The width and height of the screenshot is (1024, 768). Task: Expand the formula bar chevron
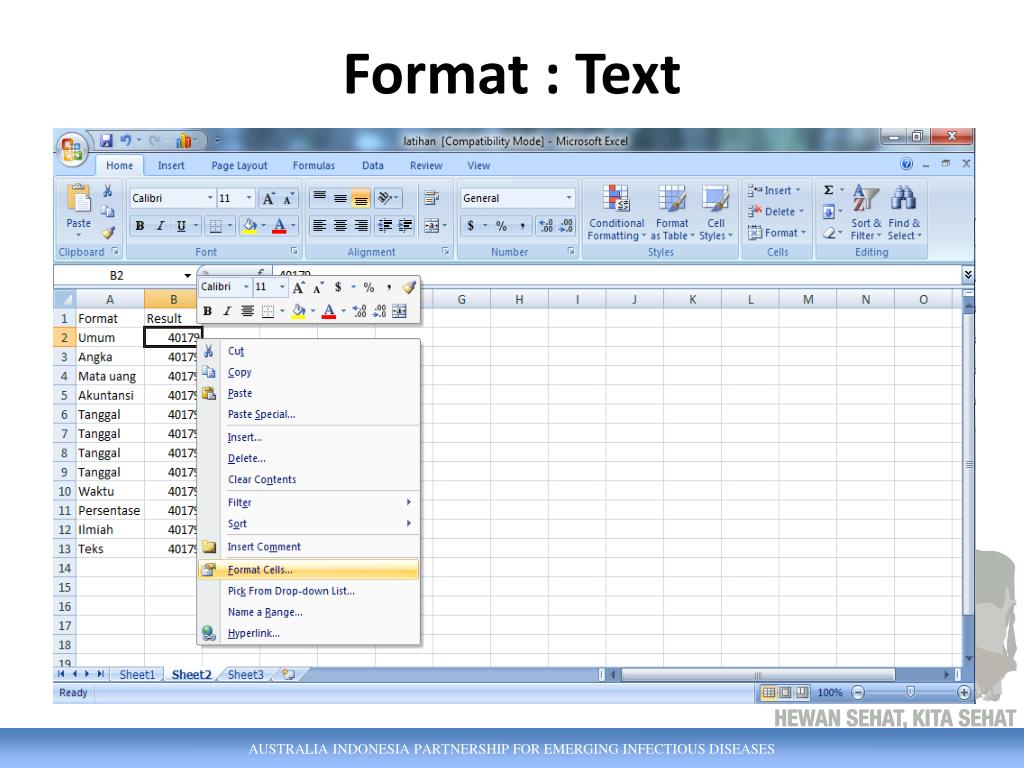pyautogui.click(x=968, y=275)
